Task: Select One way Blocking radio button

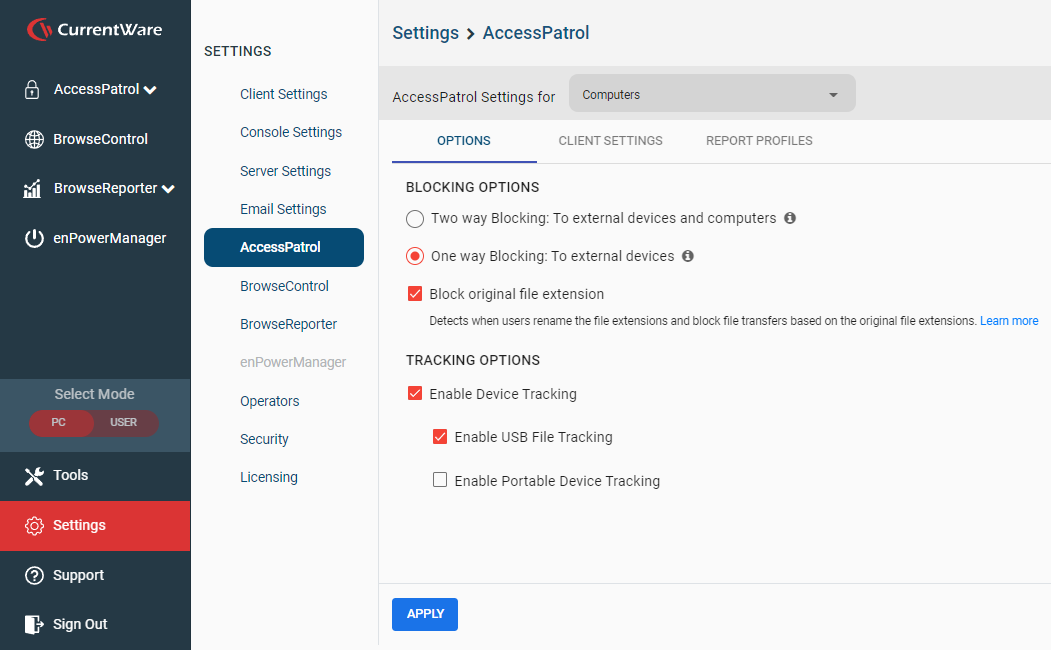Action: pyautogui.click(x=415, y=256)
